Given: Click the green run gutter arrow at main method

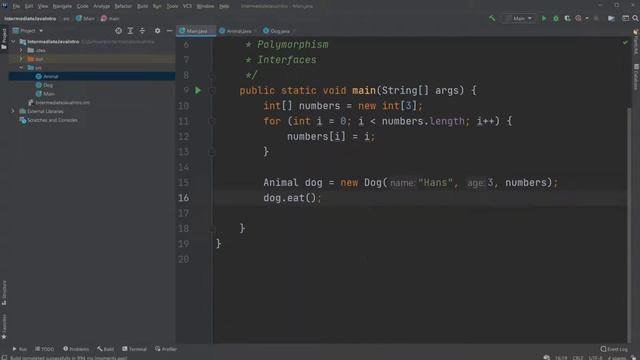Looking at the screenshot, I should click(198, 90).
